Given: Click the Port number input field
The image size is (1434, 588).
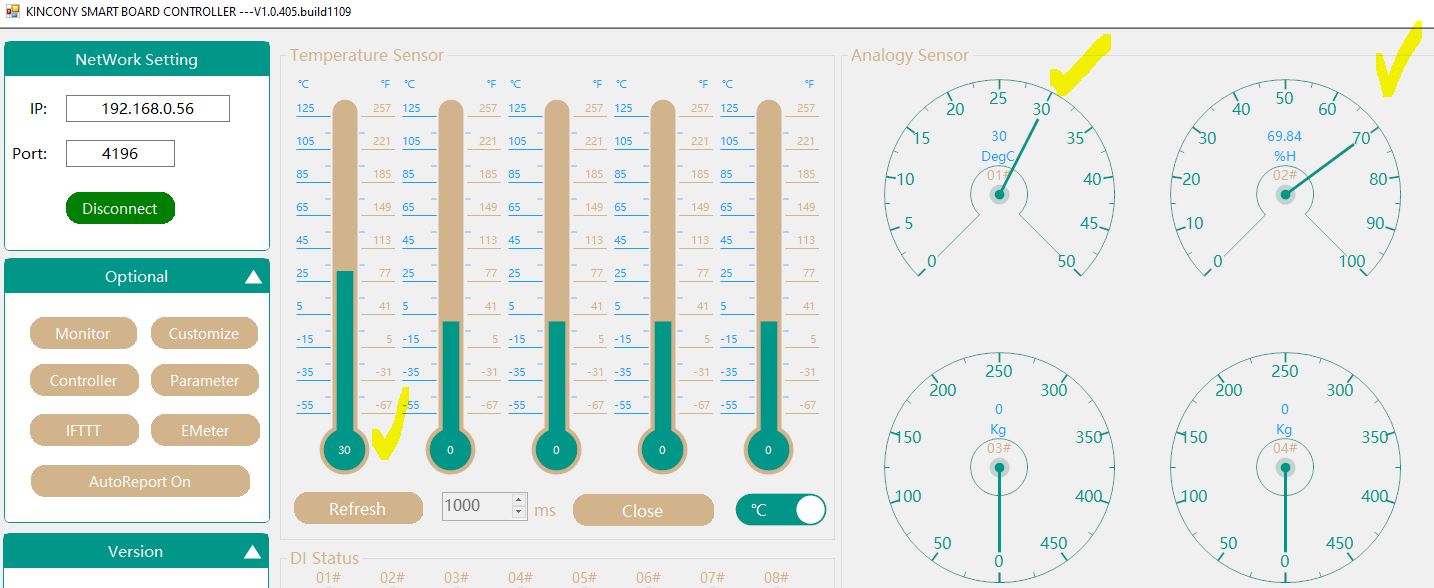Looking at the screenshot, I should 120,154.
